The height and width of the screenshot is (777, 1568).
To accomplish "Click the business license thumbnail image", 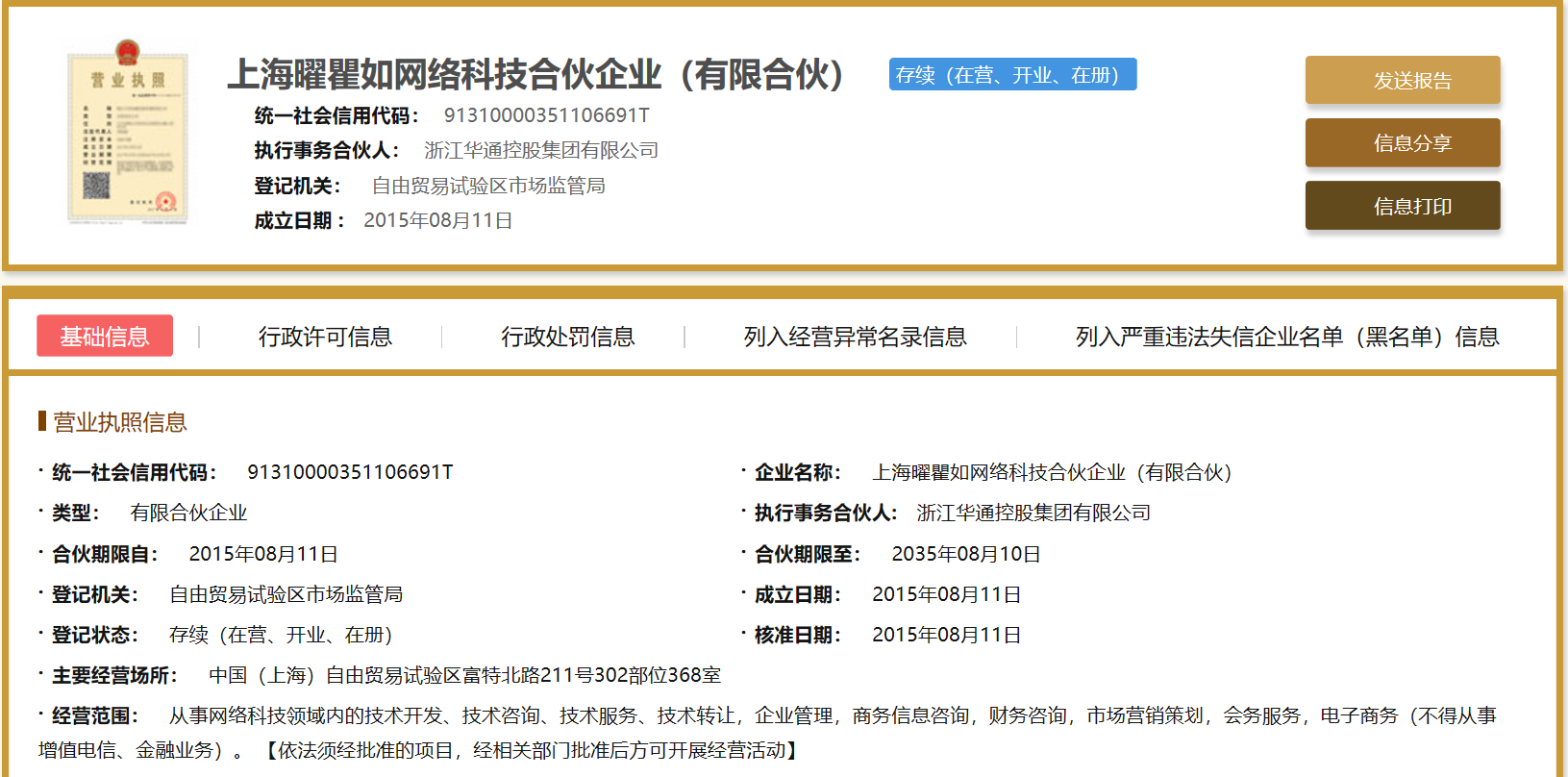I will point(127,134).
